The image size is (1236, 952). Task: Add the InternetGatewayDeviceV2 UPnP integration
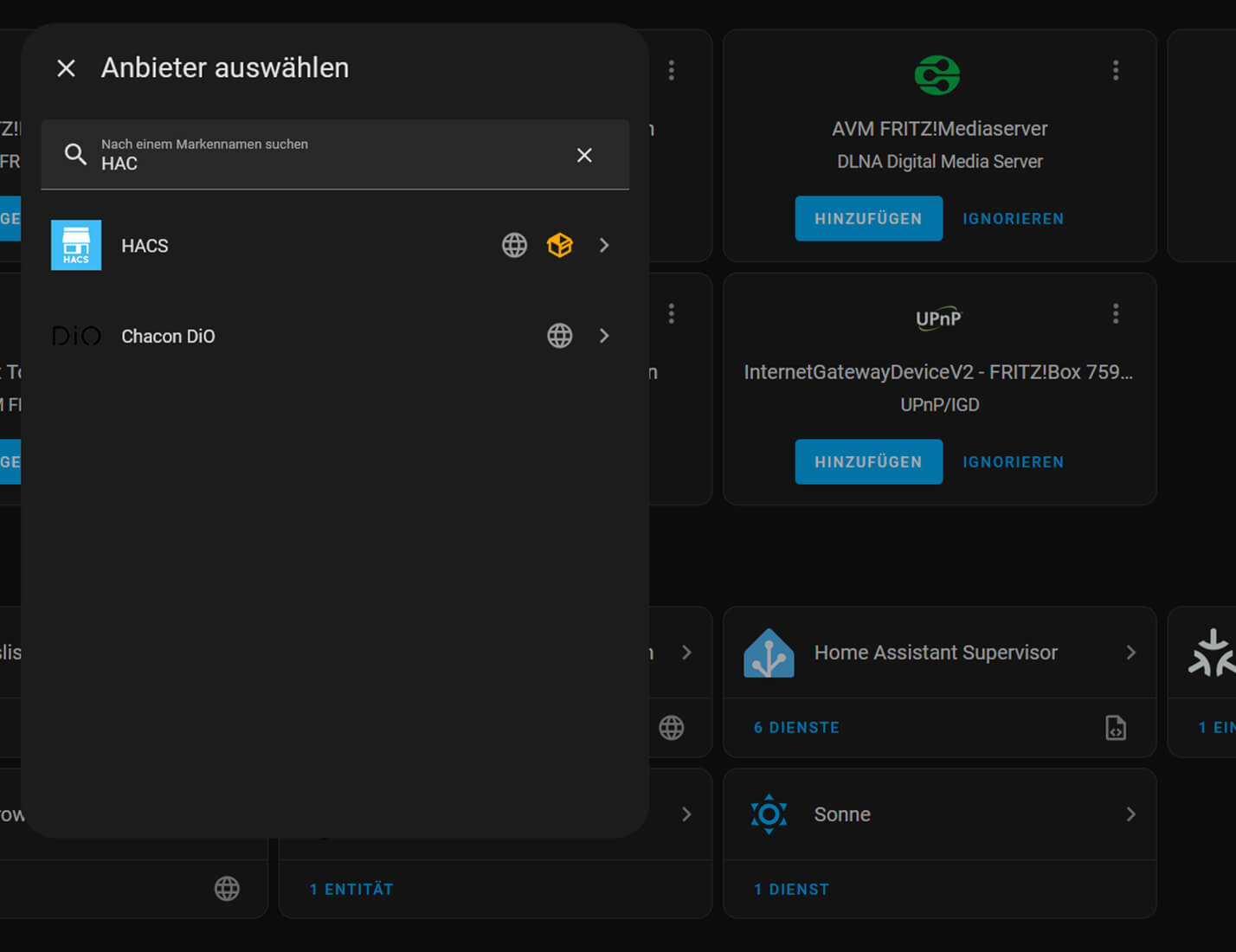[868, 462]
